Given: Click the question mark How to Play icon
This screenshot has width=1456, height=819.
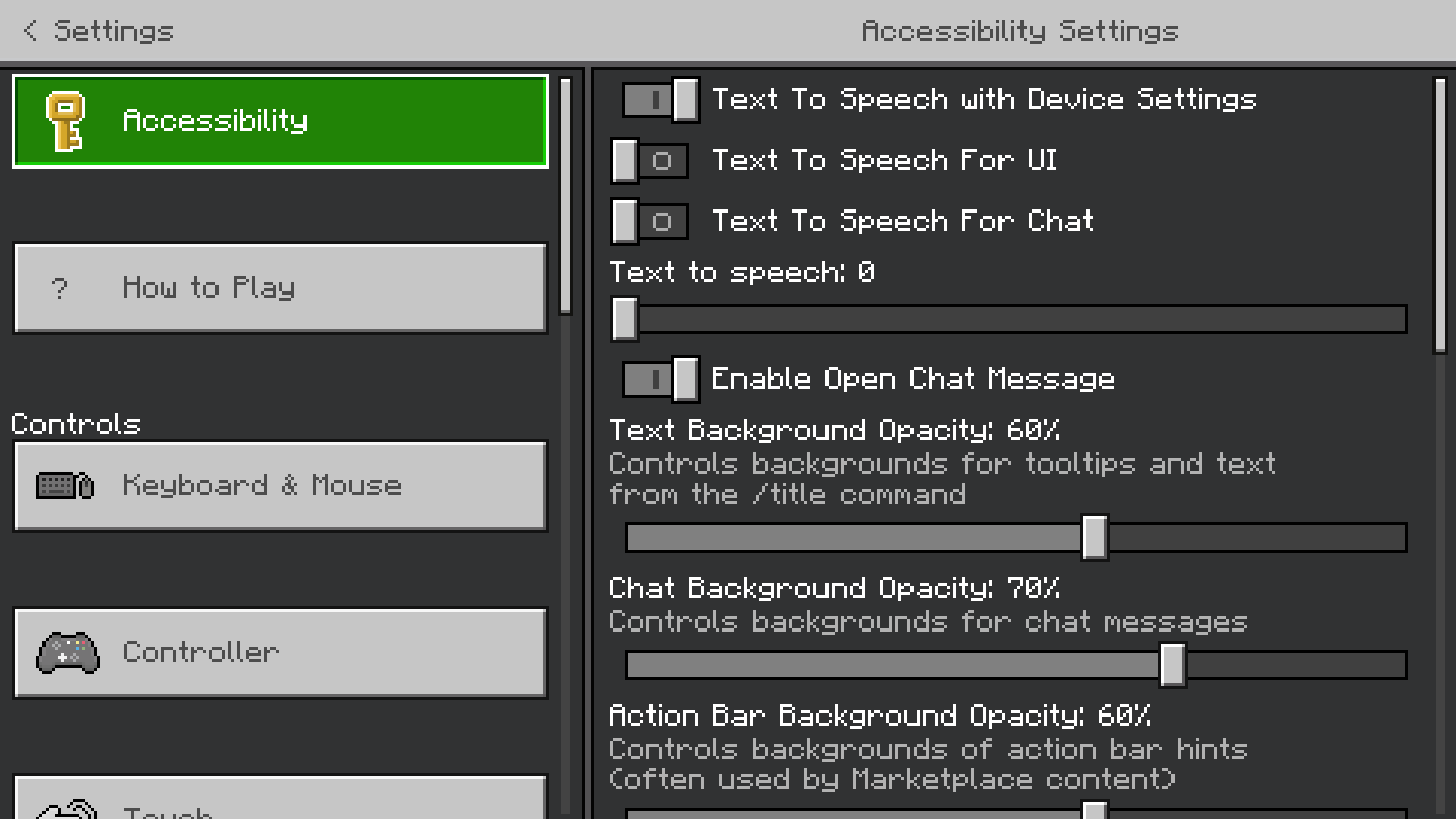Looking at the screenshot, I should click(x=59, y=288).
